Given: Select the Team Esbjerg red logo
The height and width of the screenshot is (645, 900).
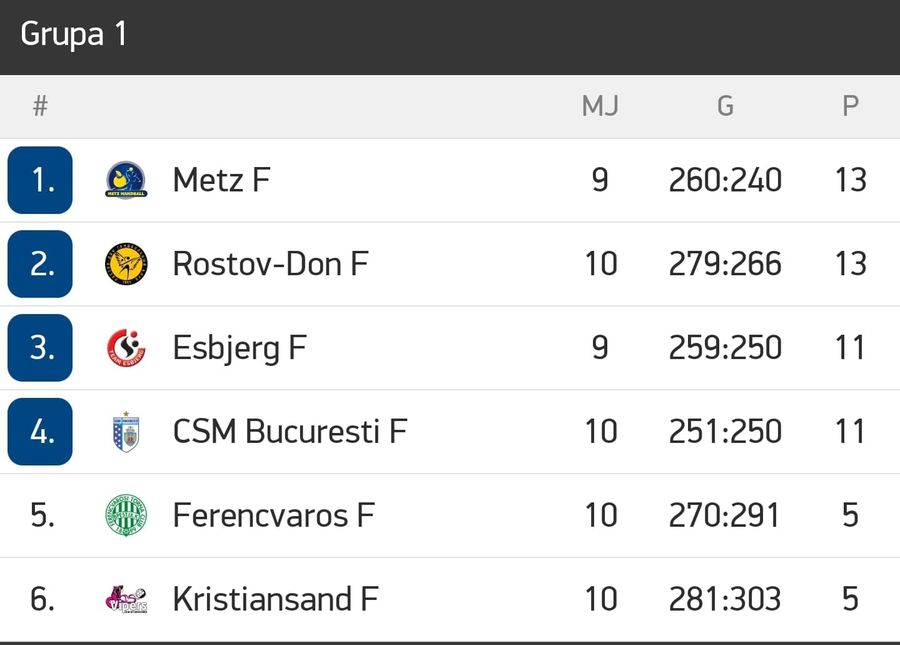Looking at the screenshot, I should coord(126,348).
